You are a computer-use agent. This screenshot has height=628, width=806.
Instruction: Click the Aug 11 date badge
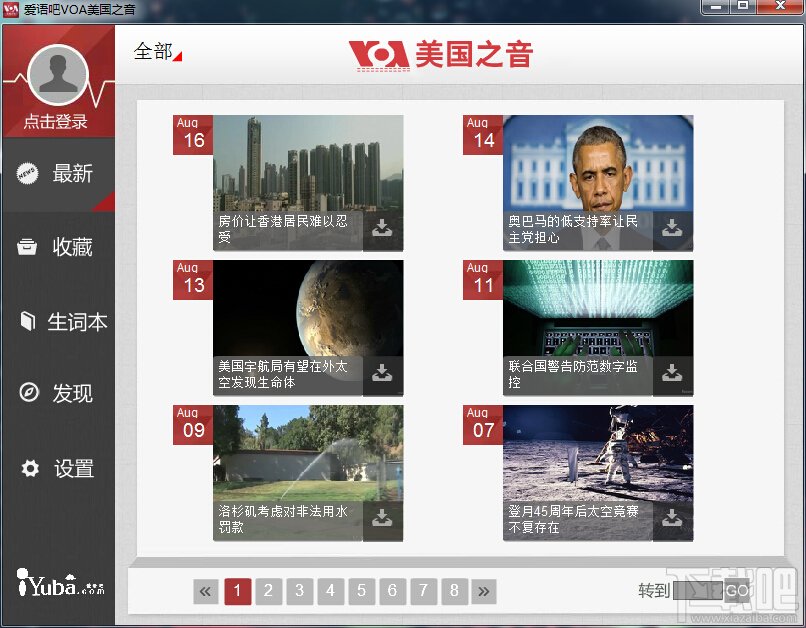[x=483, y=280]
